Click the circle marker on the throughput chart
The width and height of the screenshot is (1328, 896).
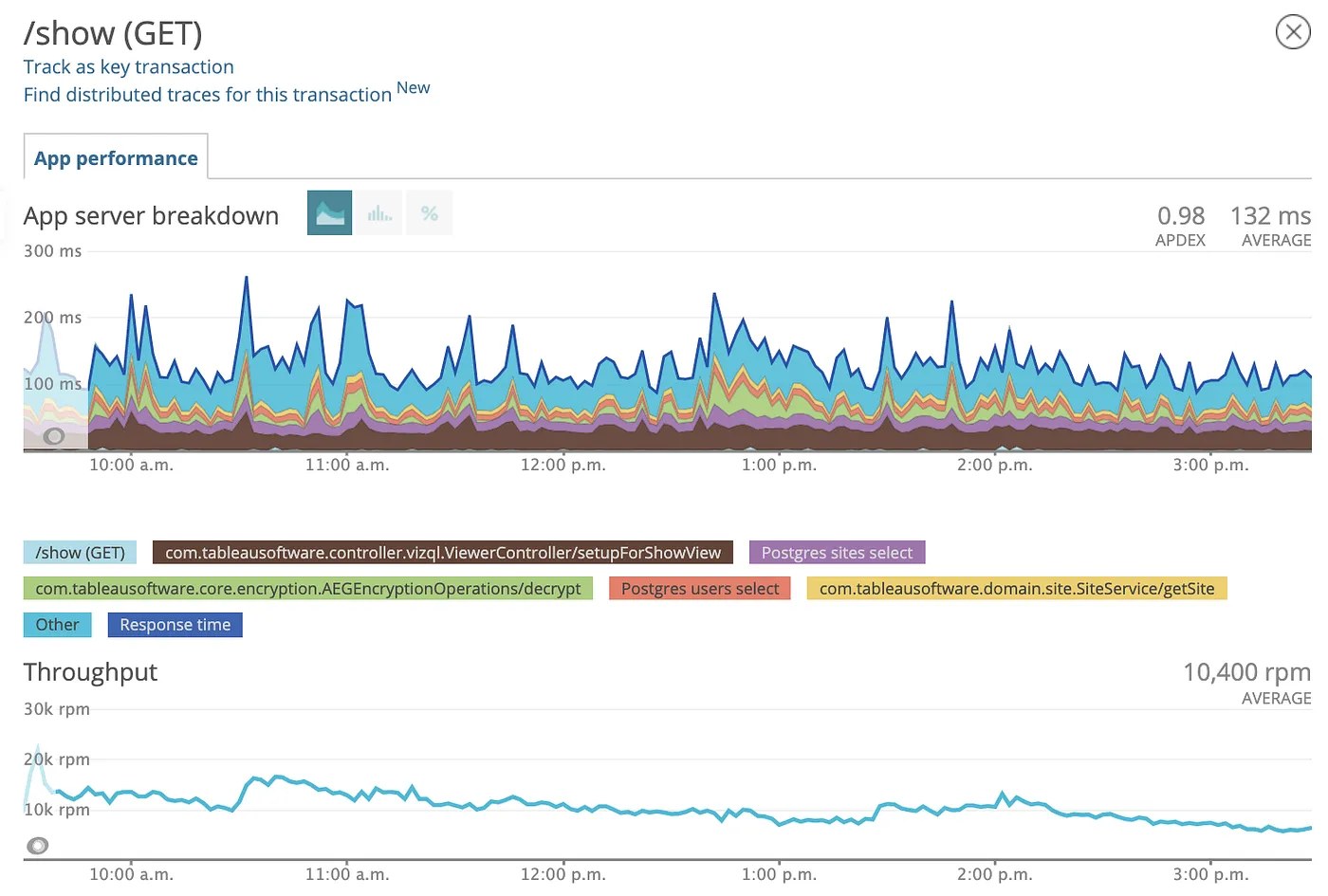[x=38, y=846]
